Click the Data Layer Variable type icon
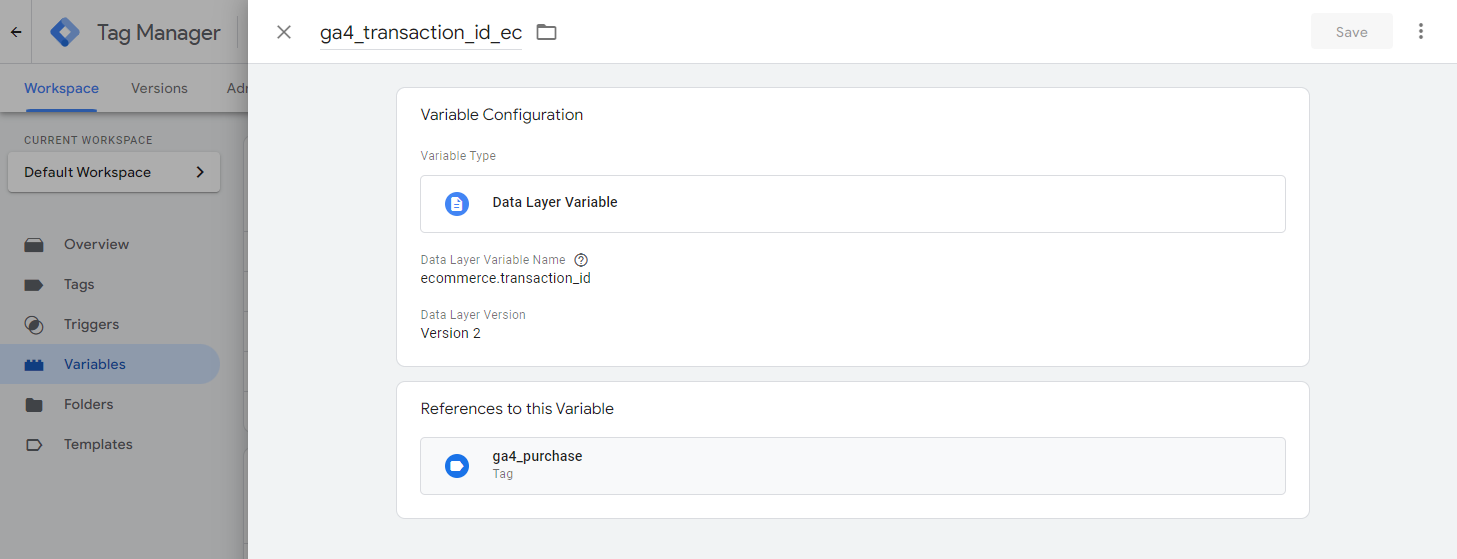1457x559 pixels. [456, 204]
